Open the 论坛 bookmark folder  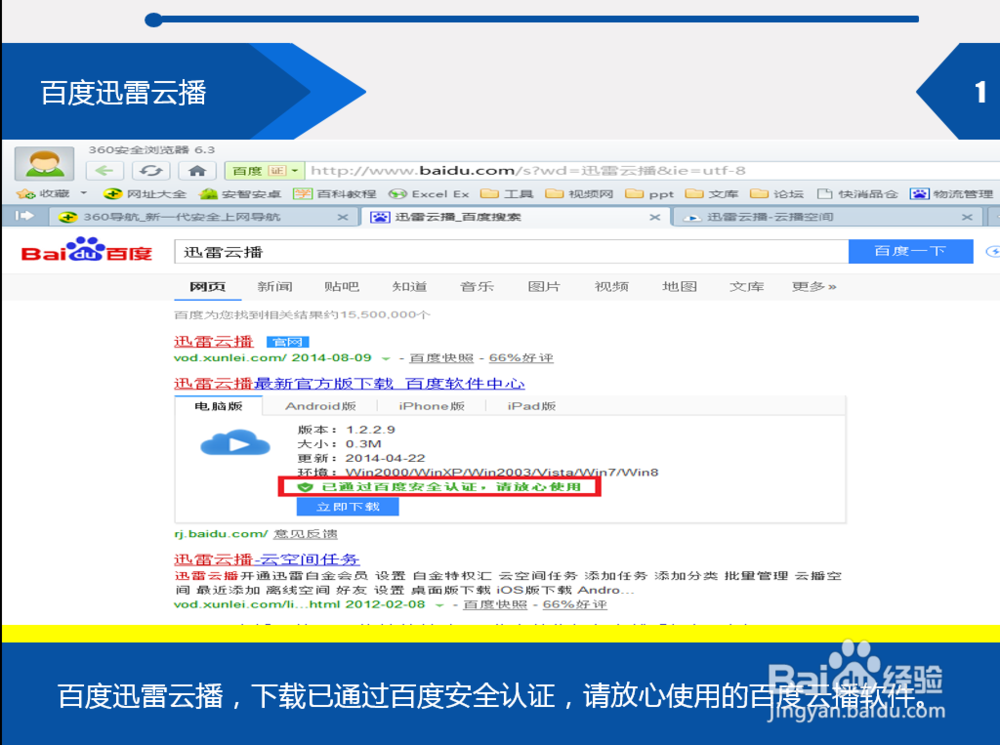(777, 193)
